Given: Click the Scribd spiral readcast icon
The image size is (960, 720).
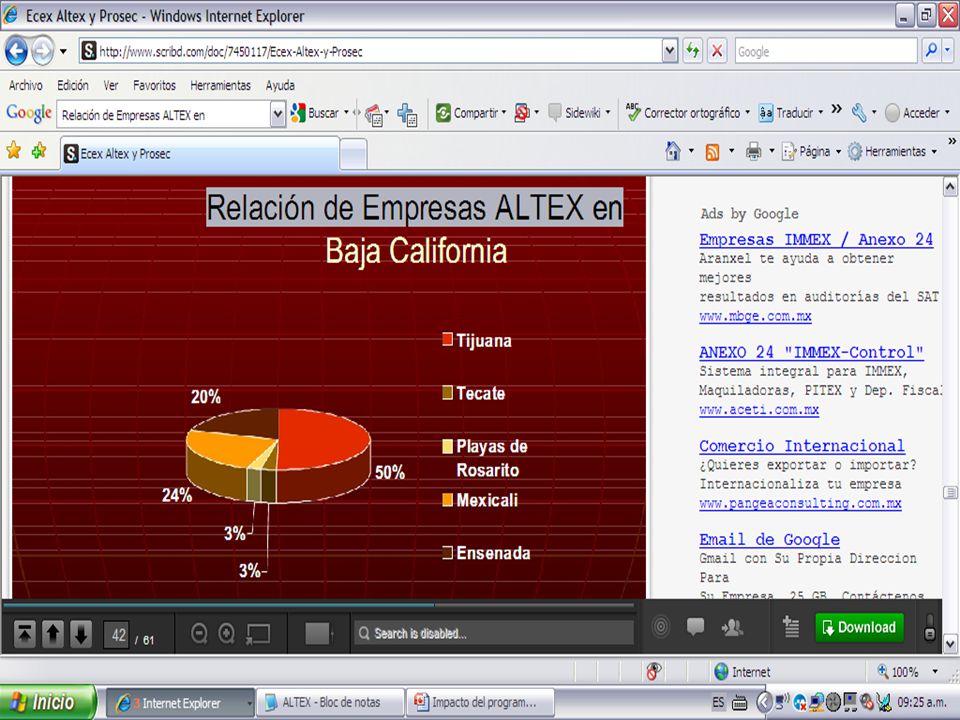Looking at the screenshot, I should (661, 626).
